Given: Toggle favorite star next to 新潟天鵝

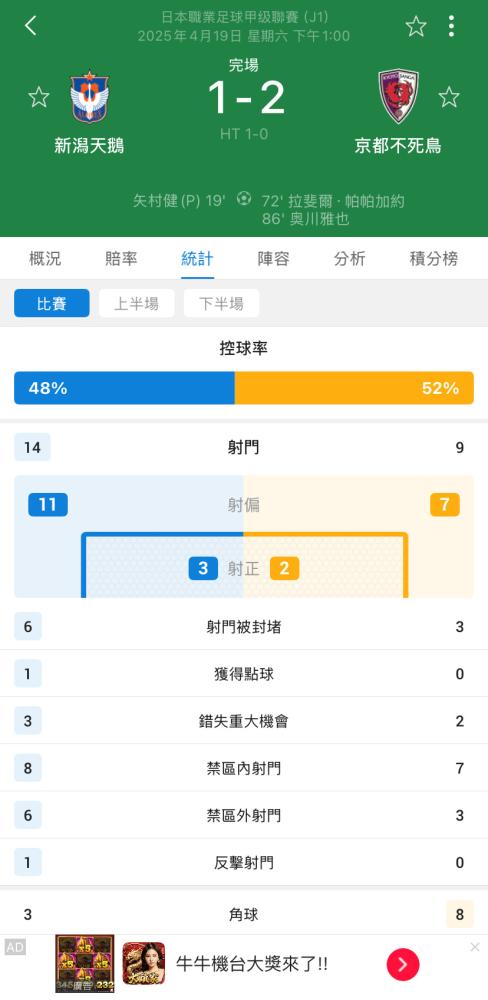Looking at the screenshot, I should pos(39,97).
